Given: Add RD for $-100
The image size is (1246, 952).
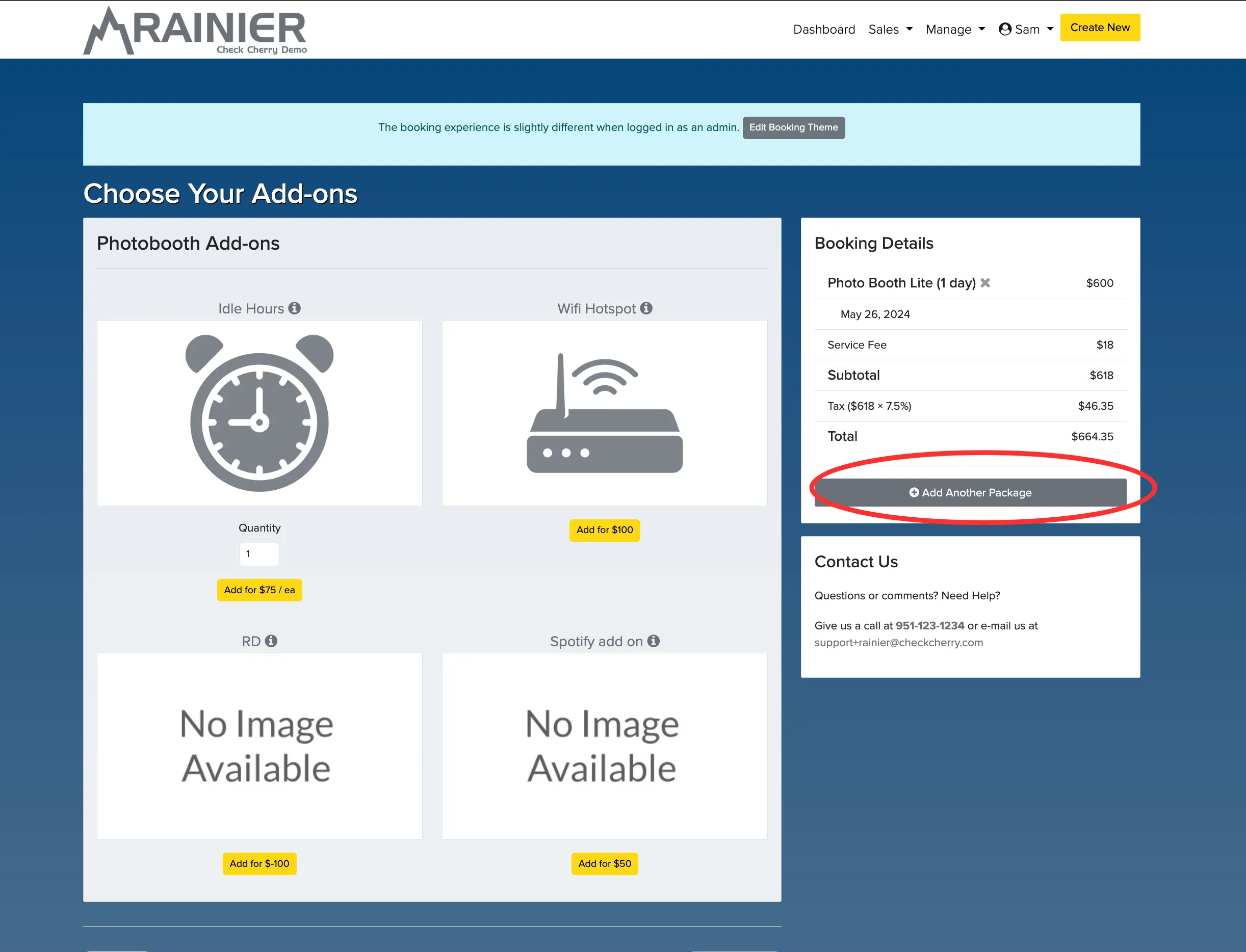Looking at the screenshot, I should [259, 864].
